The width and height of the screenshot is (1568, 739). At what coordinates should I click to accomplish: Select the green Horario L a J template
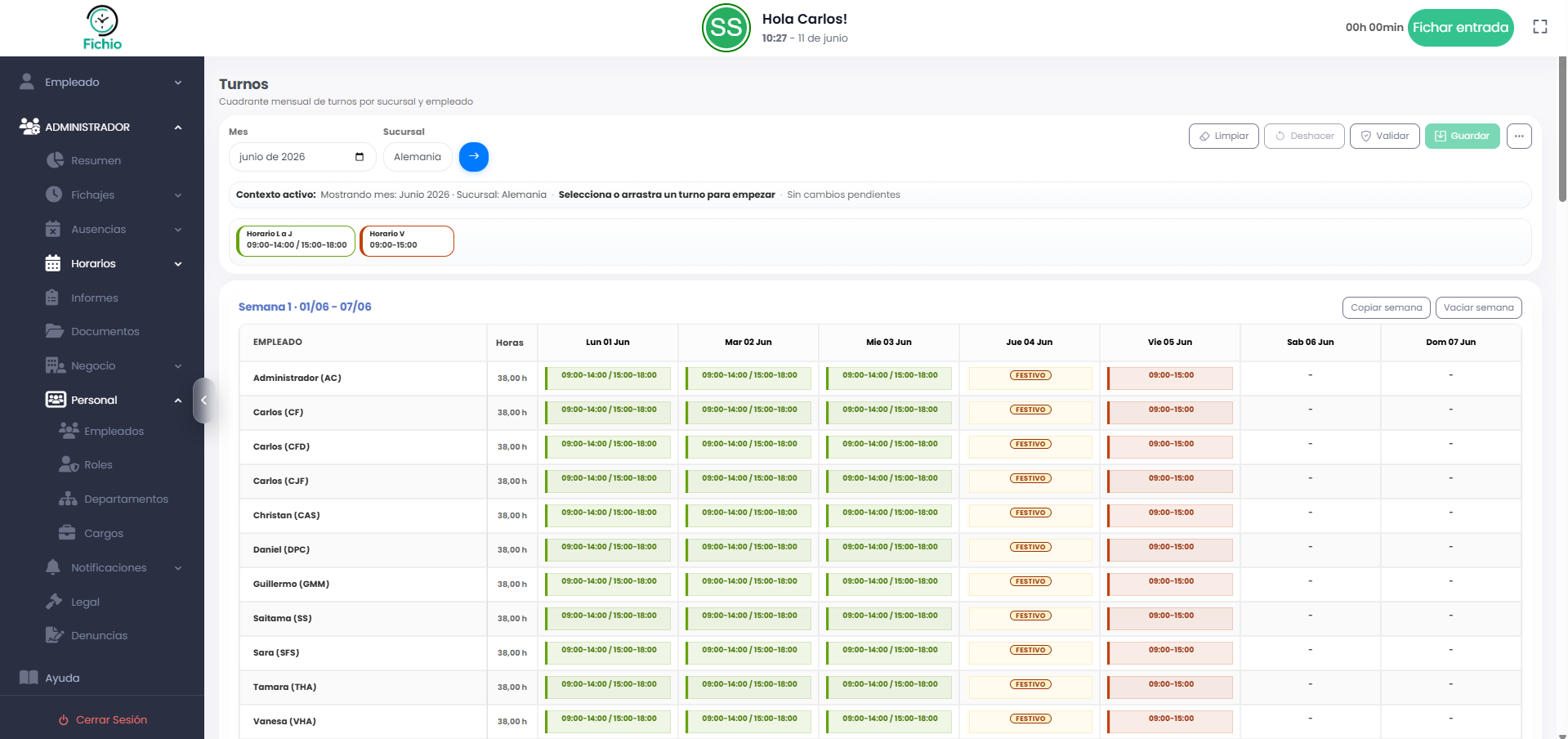click(x=296, y=241)
